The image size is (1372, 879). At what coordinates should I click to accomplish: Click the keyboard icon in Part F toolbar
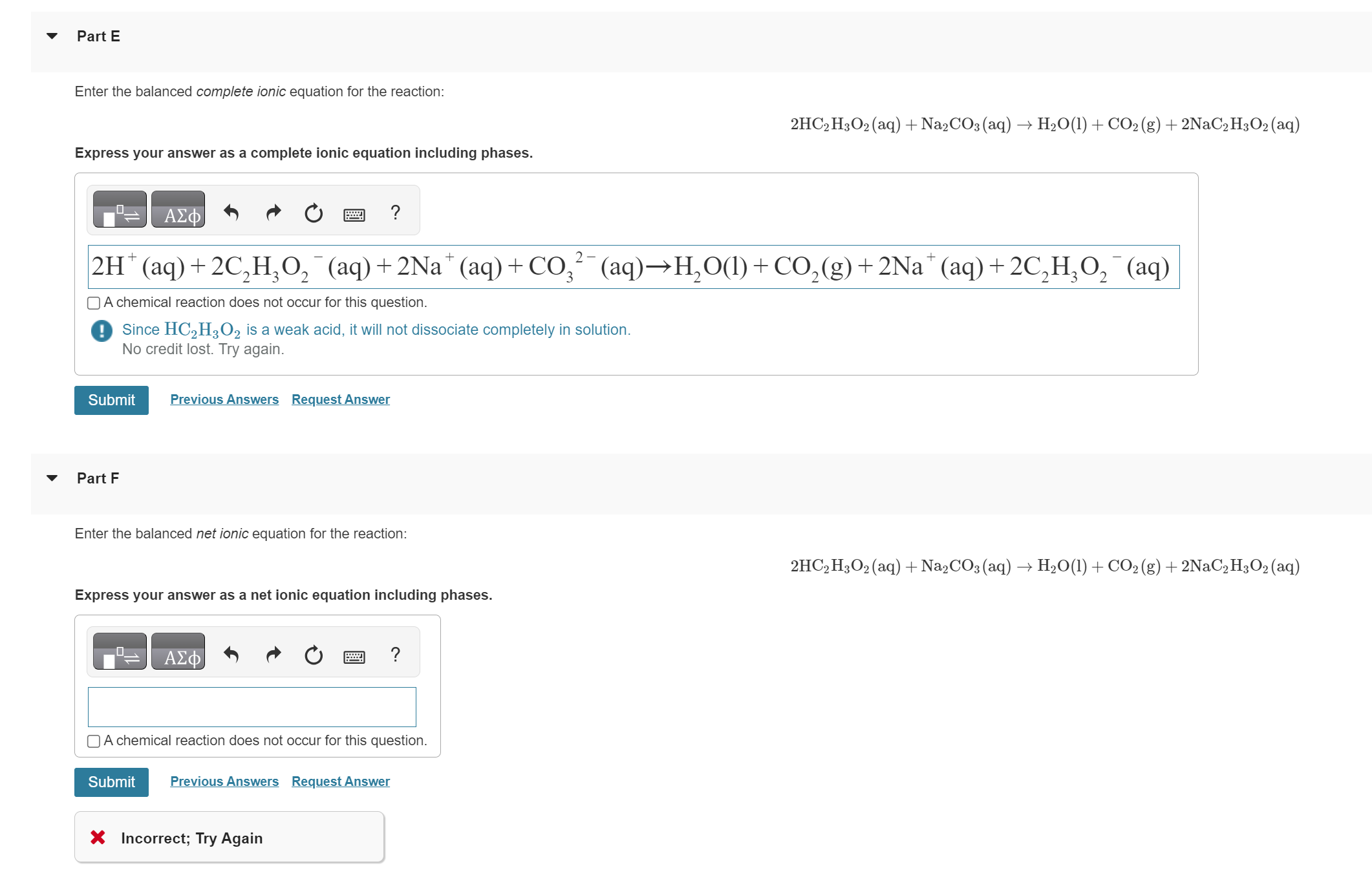tap(353, 654)
